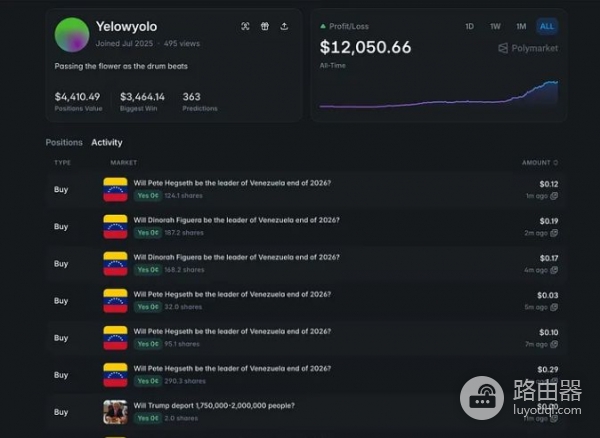This screenshot has width=600, height=438.
Task: Click the Yes 0¢ badge in 168.2 shares row
Action: [148, 270]
